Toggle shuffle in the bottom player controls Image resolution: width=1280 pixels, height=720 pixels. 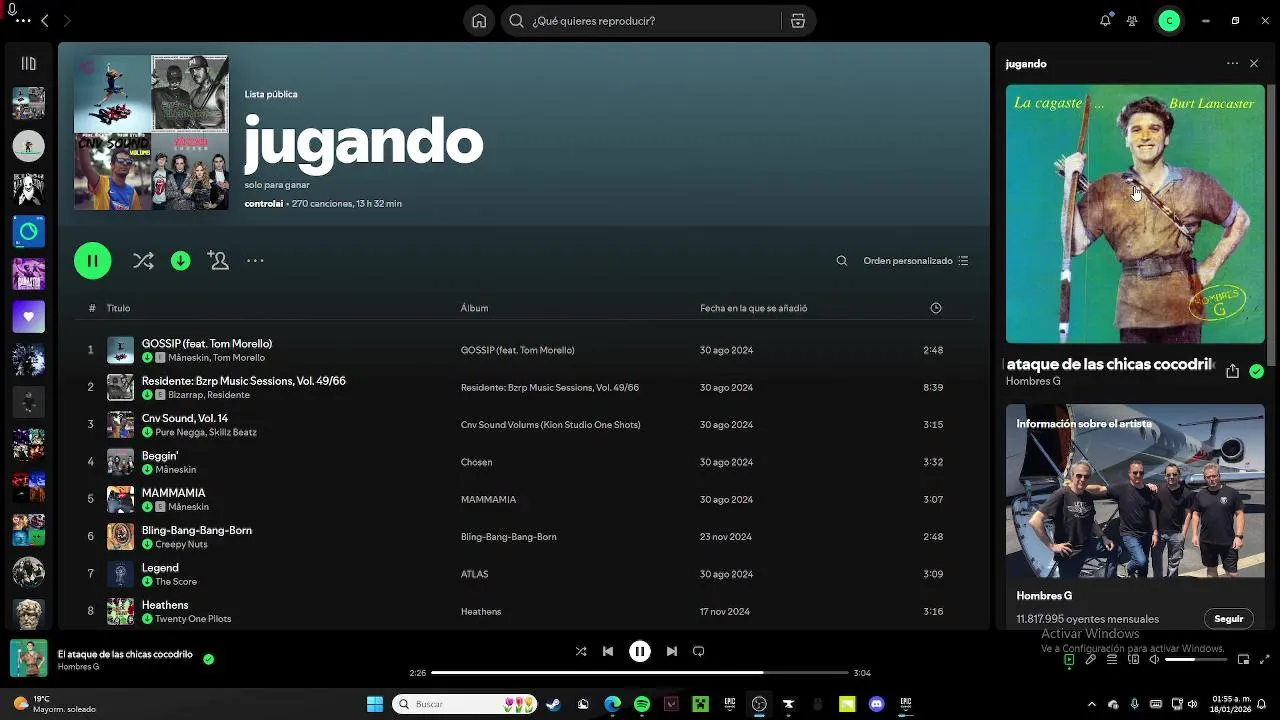point(581,651)
